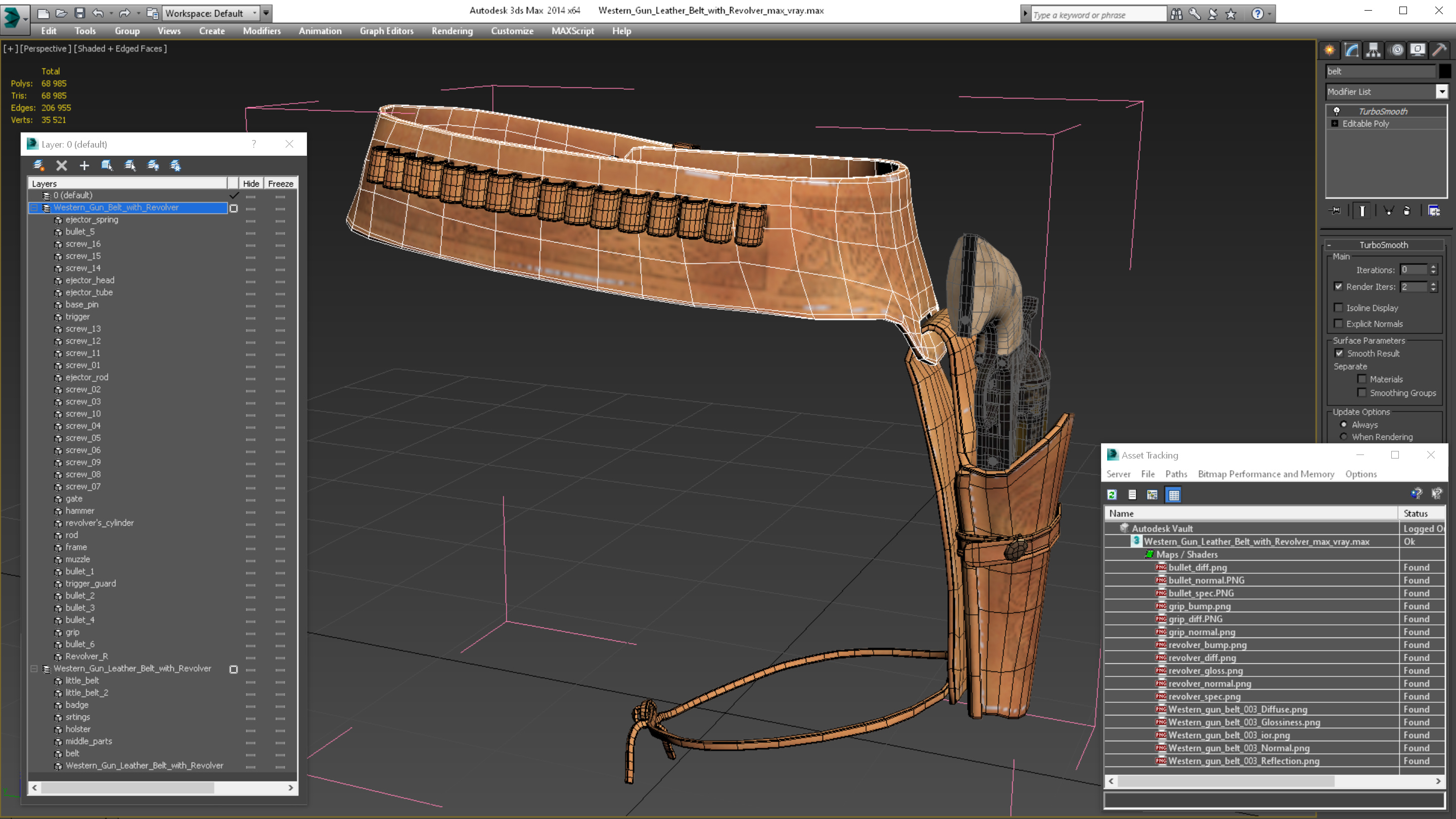Click Refresh icon in Asset Tracking
The width and height of the screenshot is (1456, 819).
tap(1112, 495)
